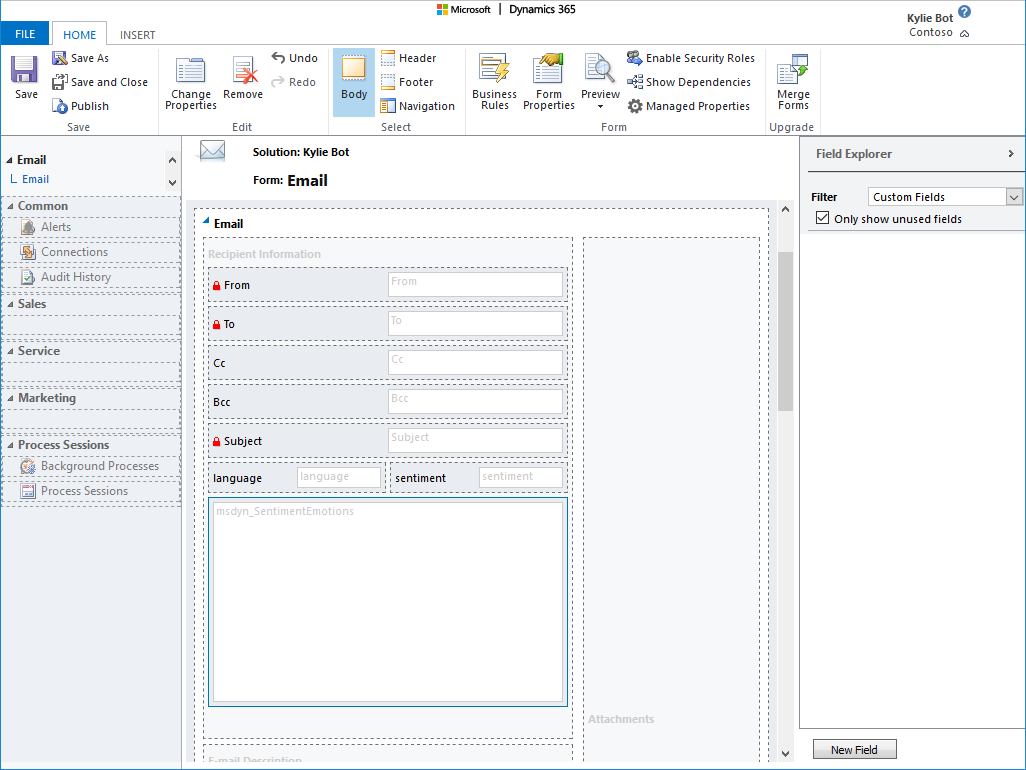
Task: Click the Publish icon
Action: tap(60, 106)
